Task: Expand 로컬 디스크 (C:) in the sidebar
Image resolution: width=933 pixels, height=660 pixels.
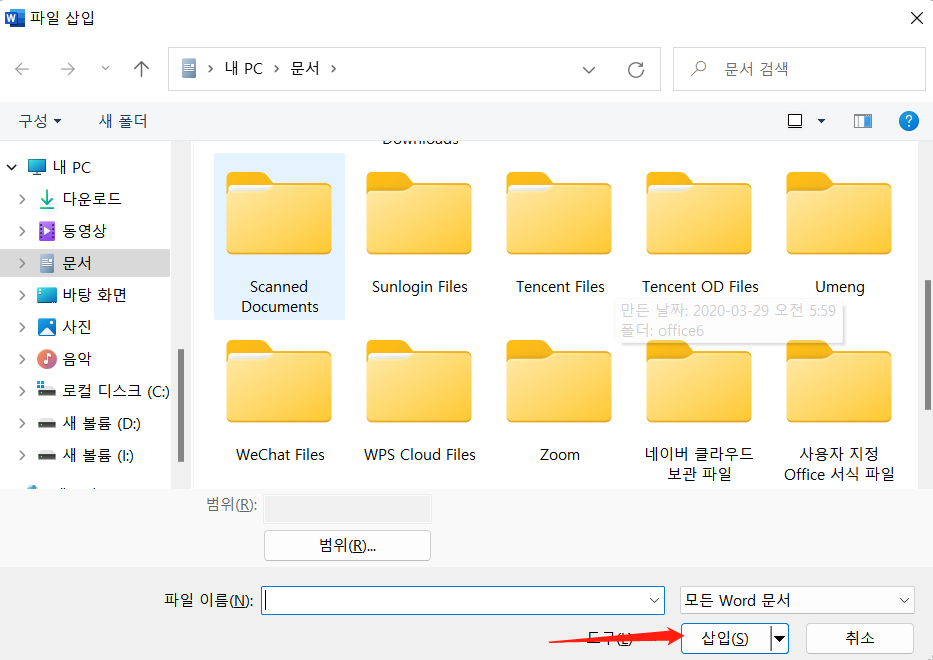Action: [x=21, y=390]
